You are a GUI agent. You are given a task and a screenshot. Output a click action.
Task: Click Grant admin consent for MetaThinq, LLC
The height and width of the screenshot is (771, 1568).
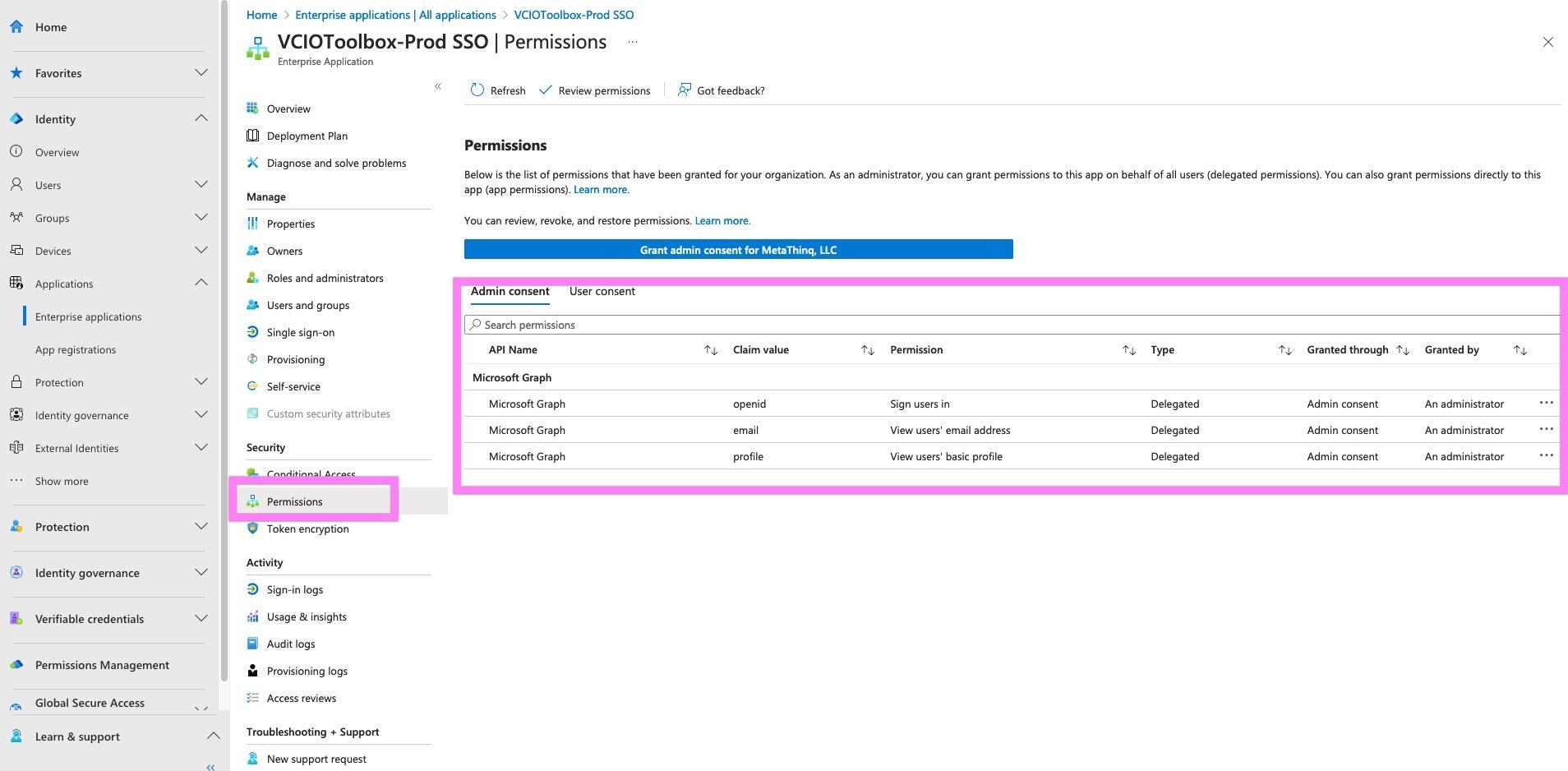738,249
